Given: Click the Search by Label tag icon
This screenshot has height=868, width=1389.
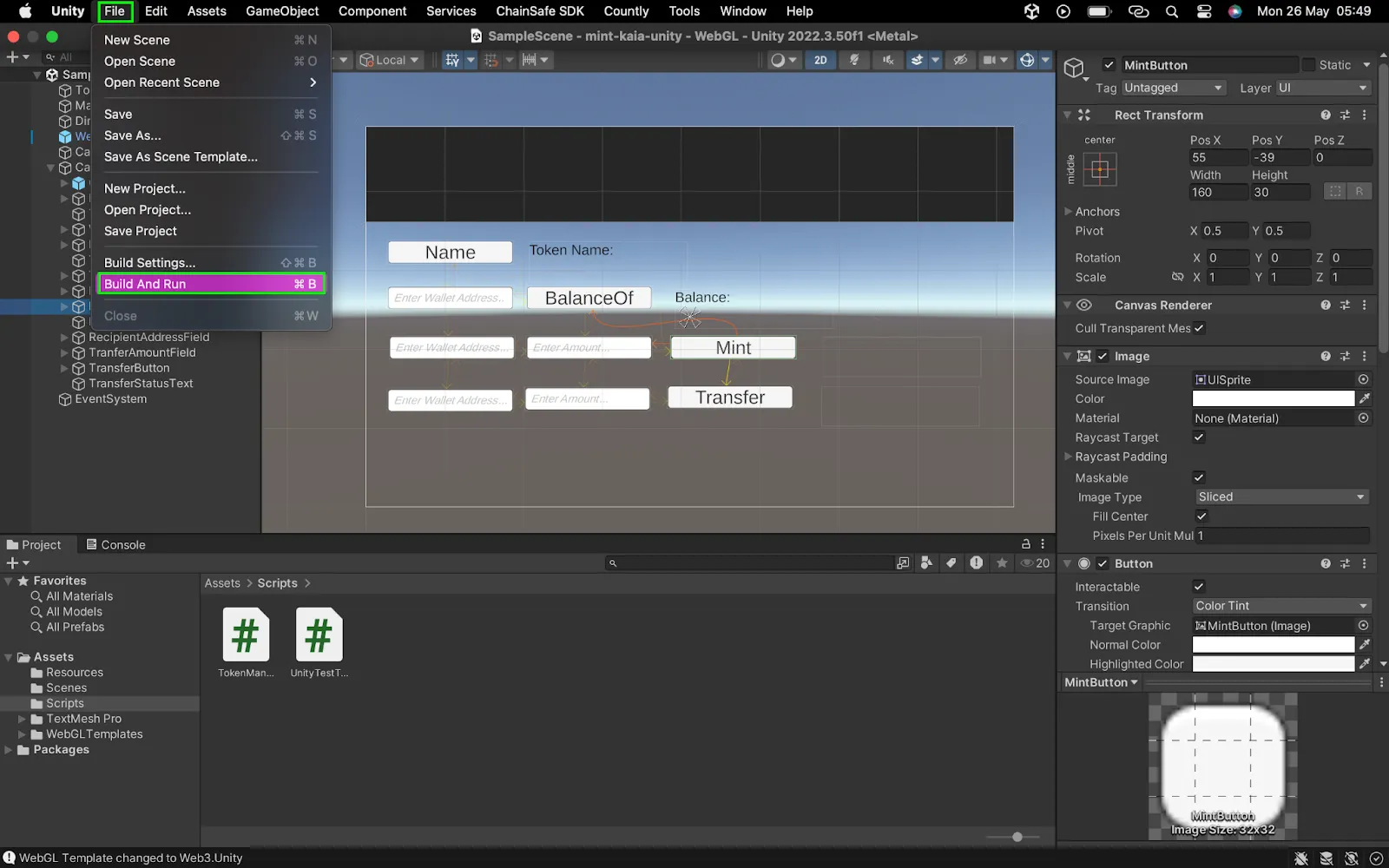Looking at the screenshot, I should click(951, 563).
